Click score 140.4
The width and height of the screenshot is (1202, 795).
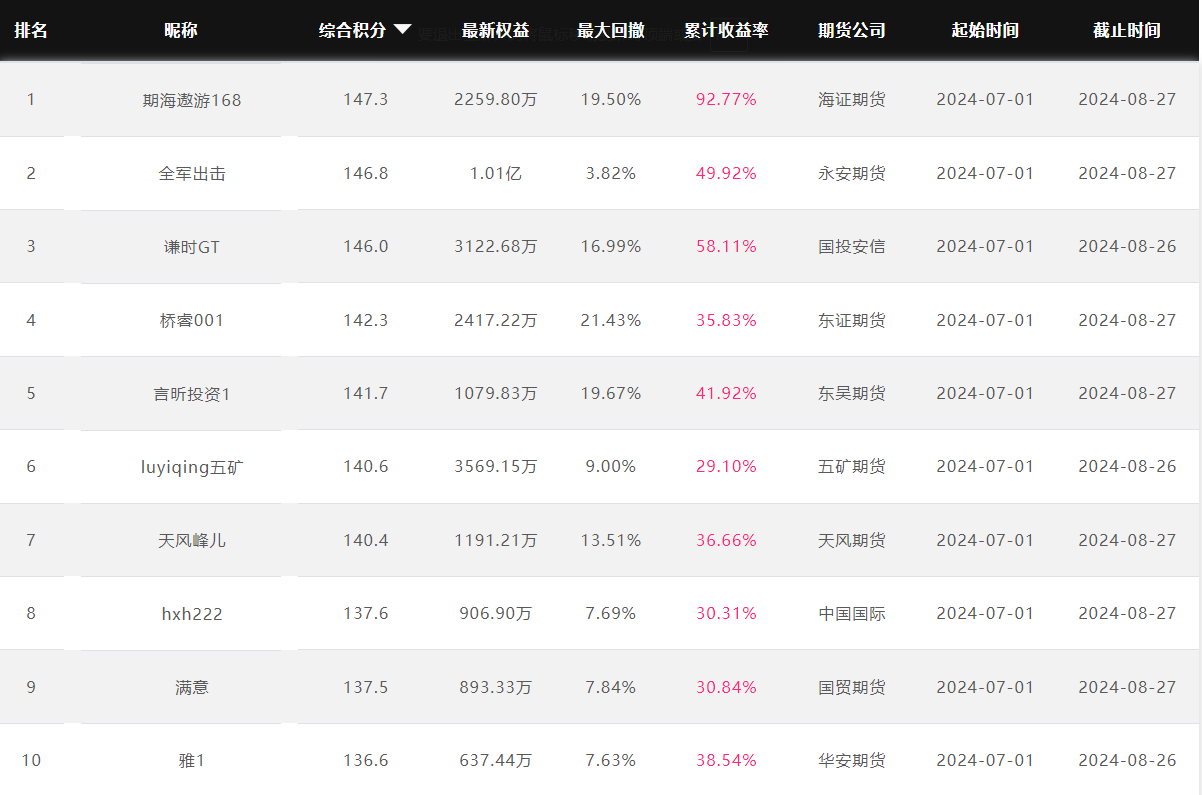[x=365, y=540]
